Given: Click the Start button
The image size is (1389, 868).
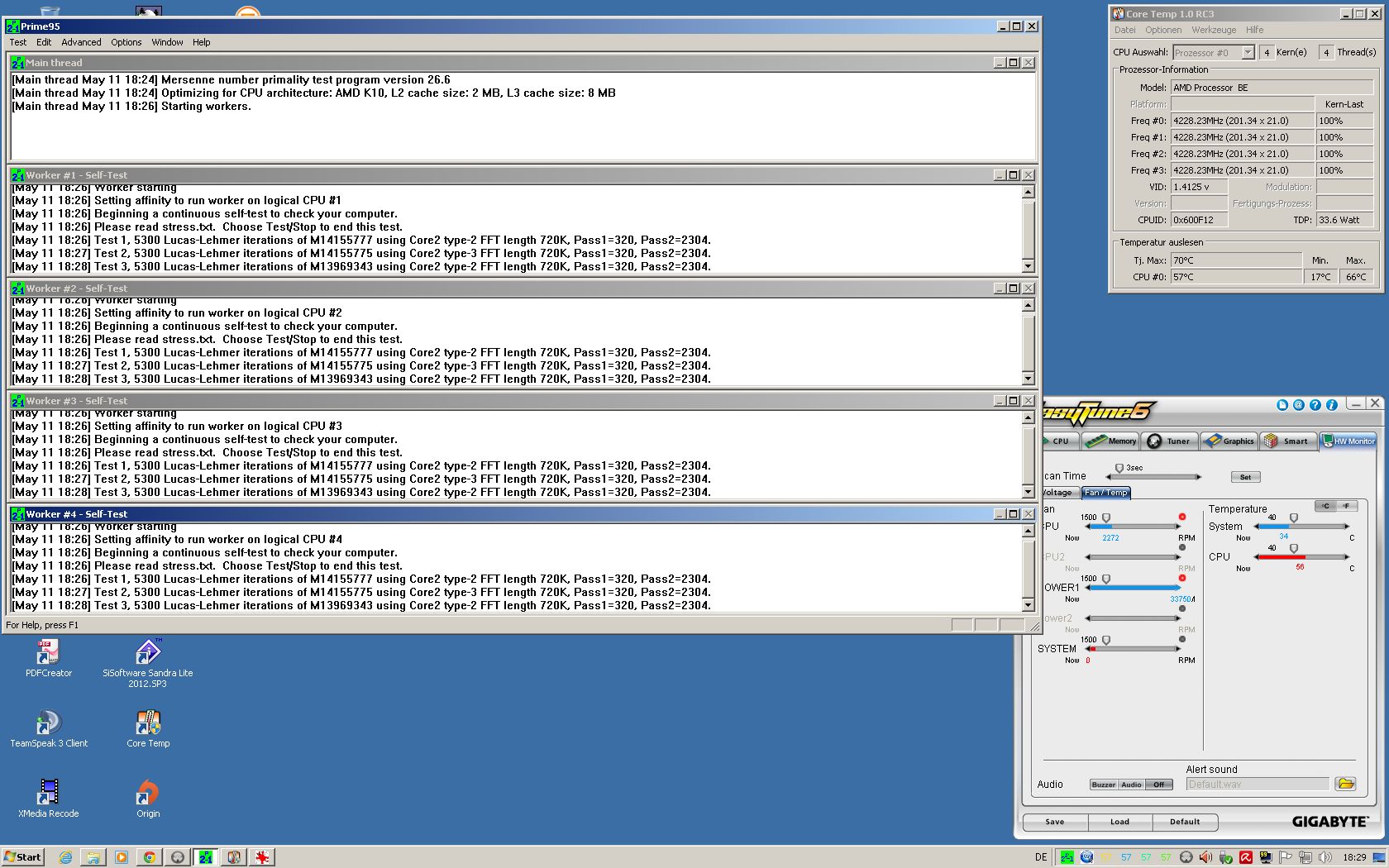Looking at the screenshot, I should [x=22, y=857].
